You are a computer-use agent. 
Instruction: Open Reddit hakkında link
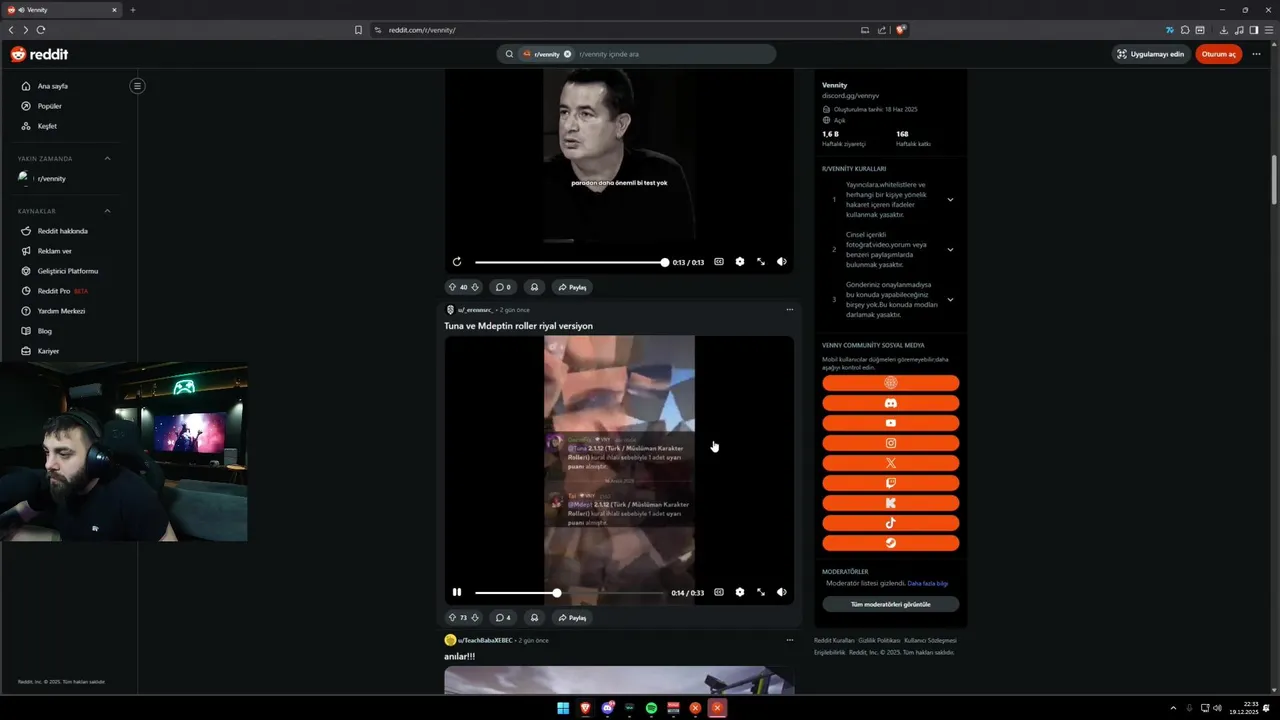(62, 231)
